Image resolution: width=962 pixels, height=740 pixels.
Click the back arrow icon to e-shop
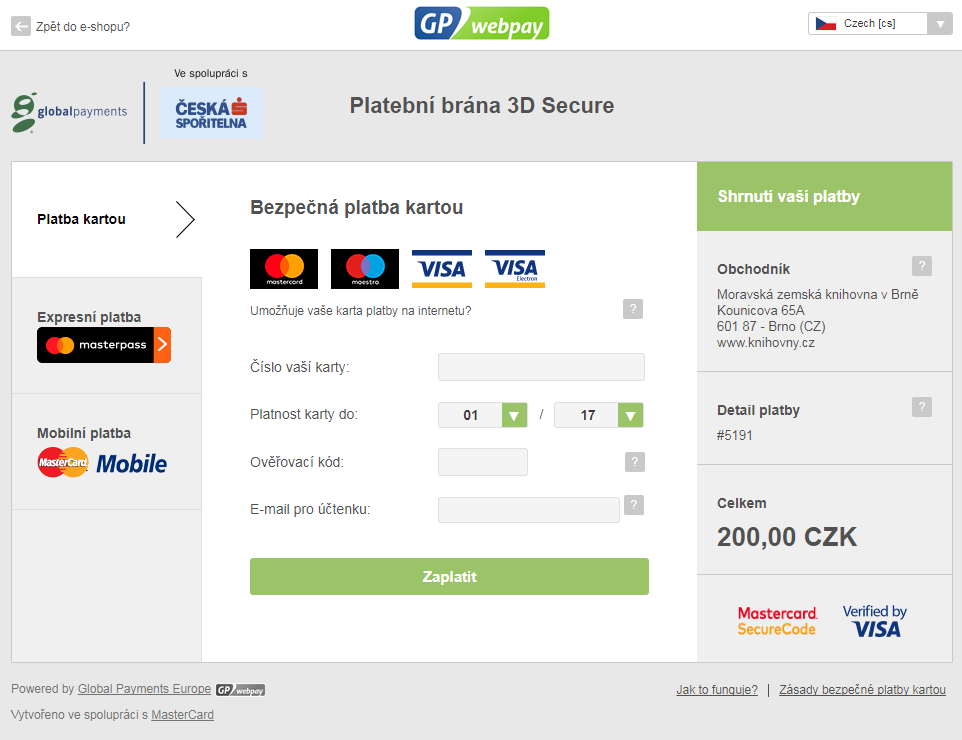coord(21,26)
